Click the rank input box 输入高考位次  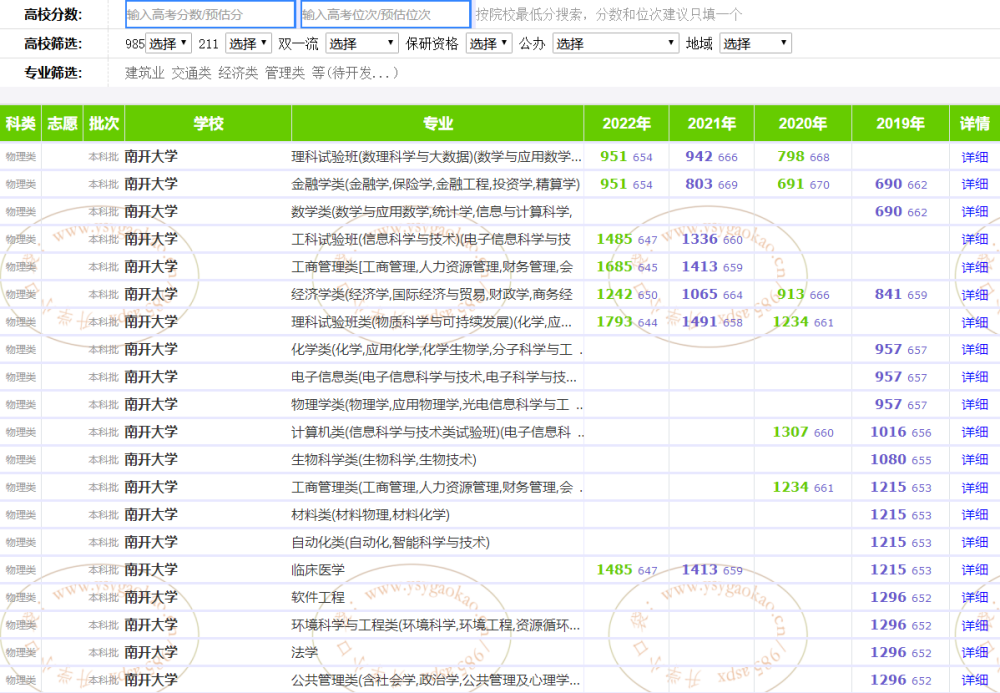coord(383,13)
